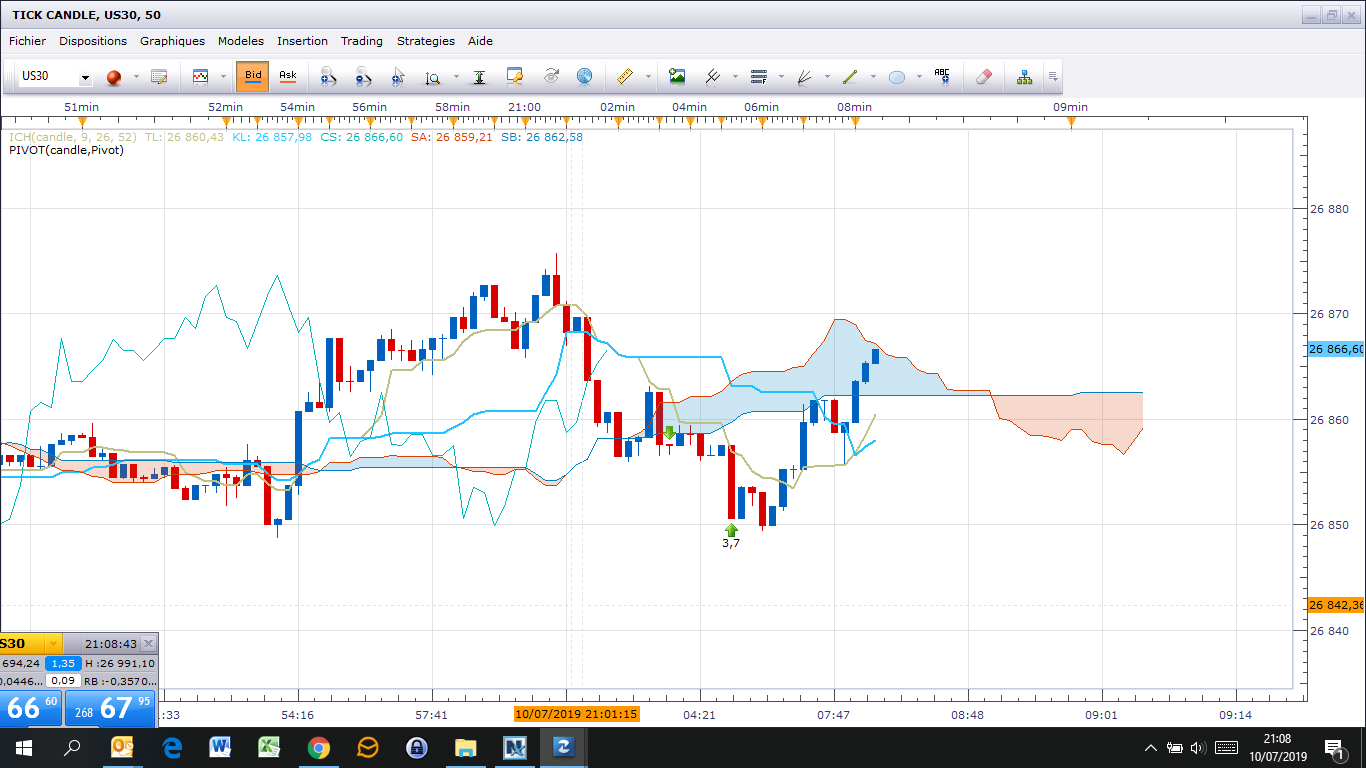This screenshot has width=1366, height=768.
Task: Select the Fibonacci retracement lines tool
Action: (758, 77)
